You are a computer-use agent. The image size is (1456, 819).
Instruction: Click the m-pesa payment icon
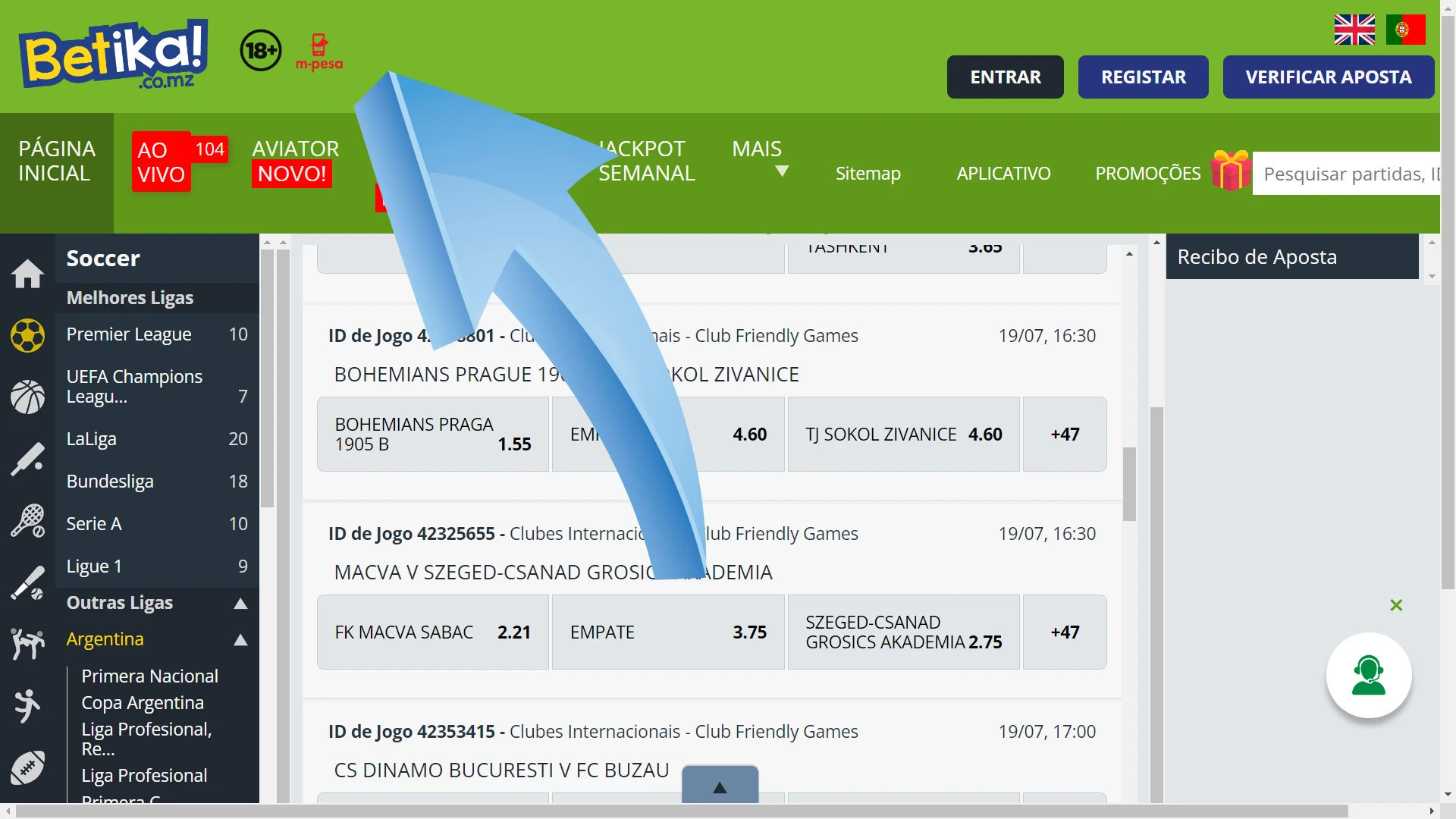pos(319,52)
